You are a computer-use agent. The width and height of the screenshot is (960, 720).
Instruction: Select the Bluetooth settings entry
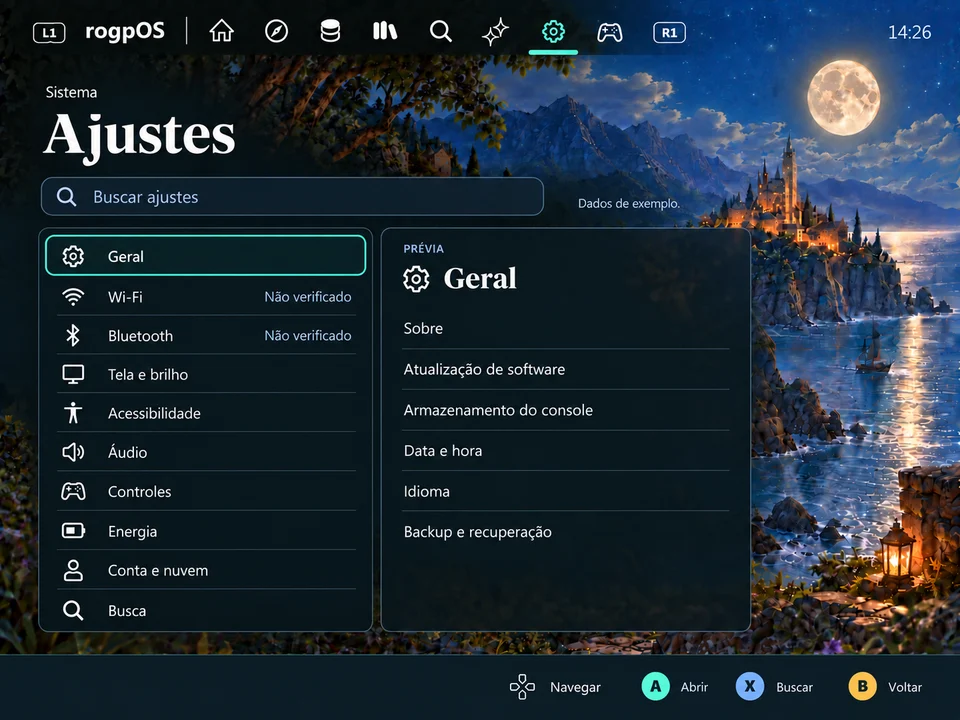pos(206,336)
